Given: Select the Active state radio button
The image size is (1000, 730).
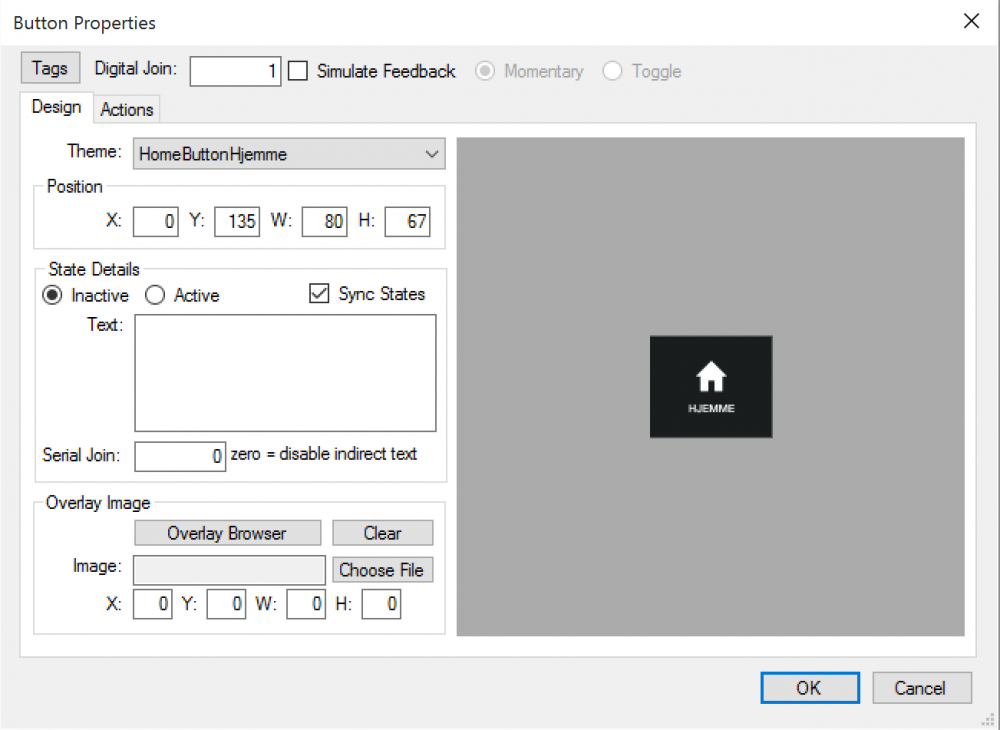Looking at the screenshot, I should tap(155, 295).
